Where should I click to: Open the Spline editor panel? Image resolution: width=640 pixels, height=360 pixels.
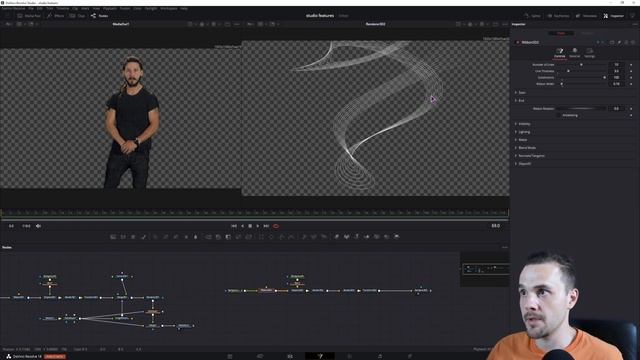tap(532, 16)
